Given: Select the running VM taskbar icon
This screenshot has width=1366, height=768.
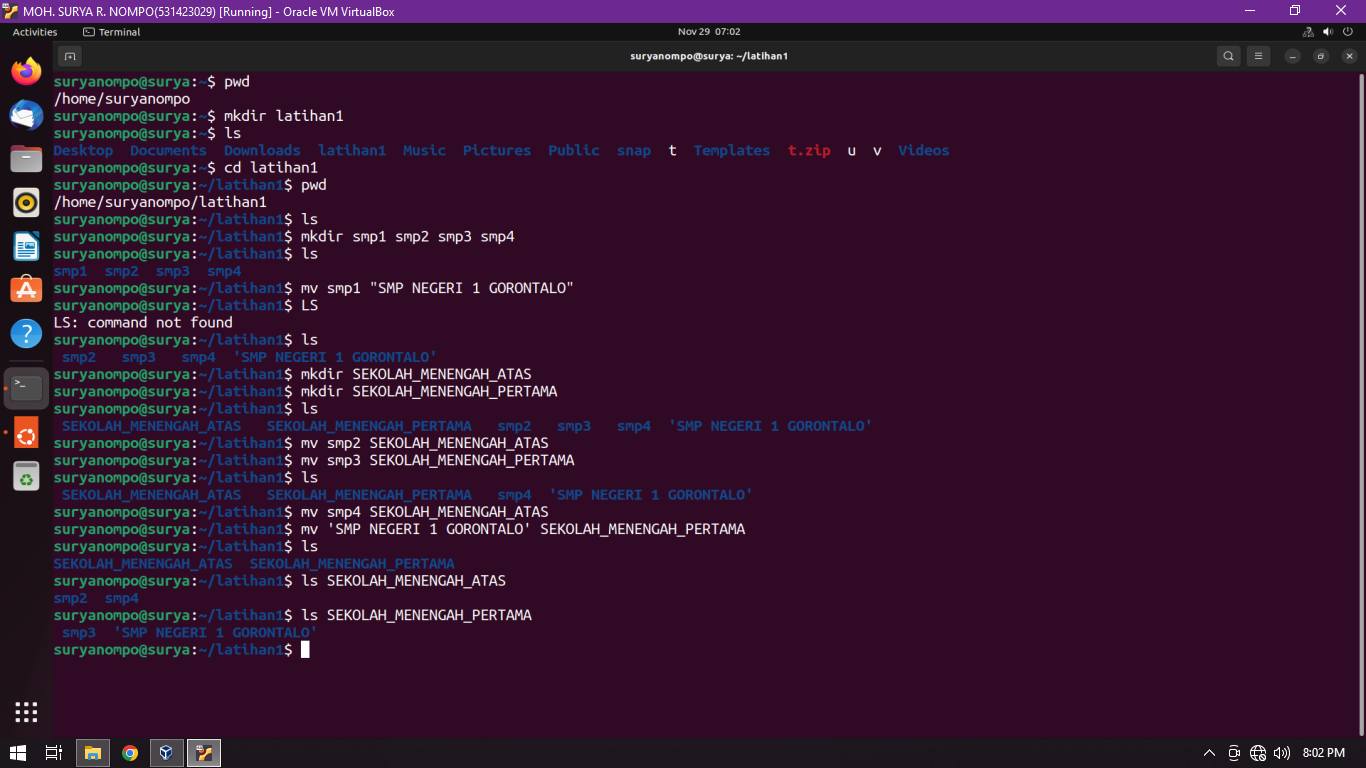Looking at the screenshot, I should pos(204,753).
